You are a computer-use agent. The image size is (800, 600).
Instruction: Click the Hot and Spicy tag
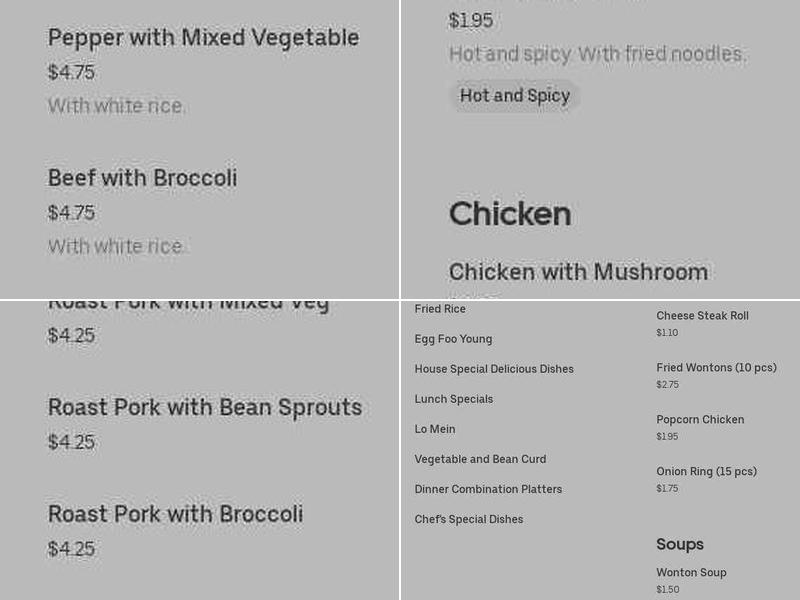click(x=515, y=96)
